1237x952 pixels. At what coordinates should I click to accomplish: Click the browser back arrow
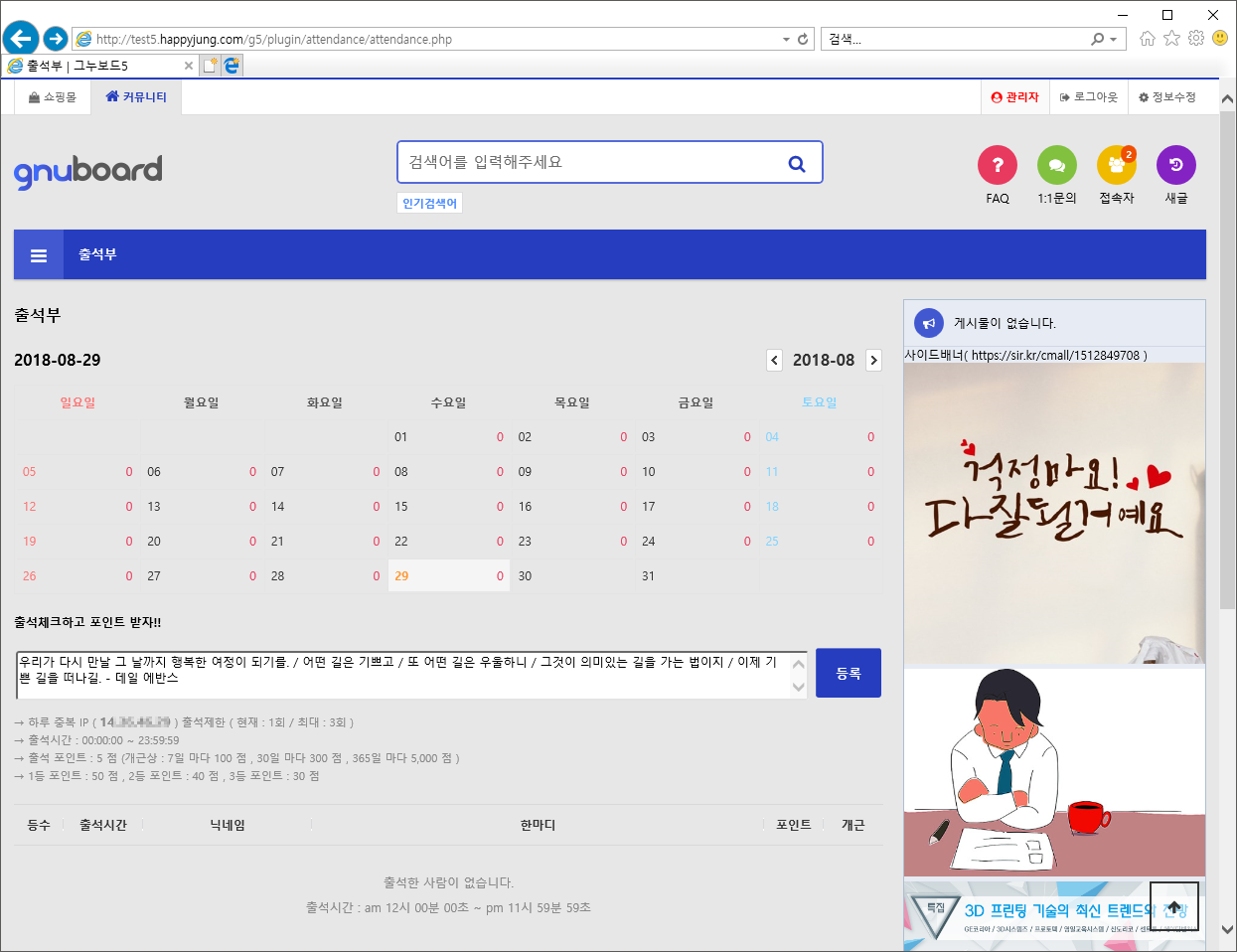pos(21,39)
